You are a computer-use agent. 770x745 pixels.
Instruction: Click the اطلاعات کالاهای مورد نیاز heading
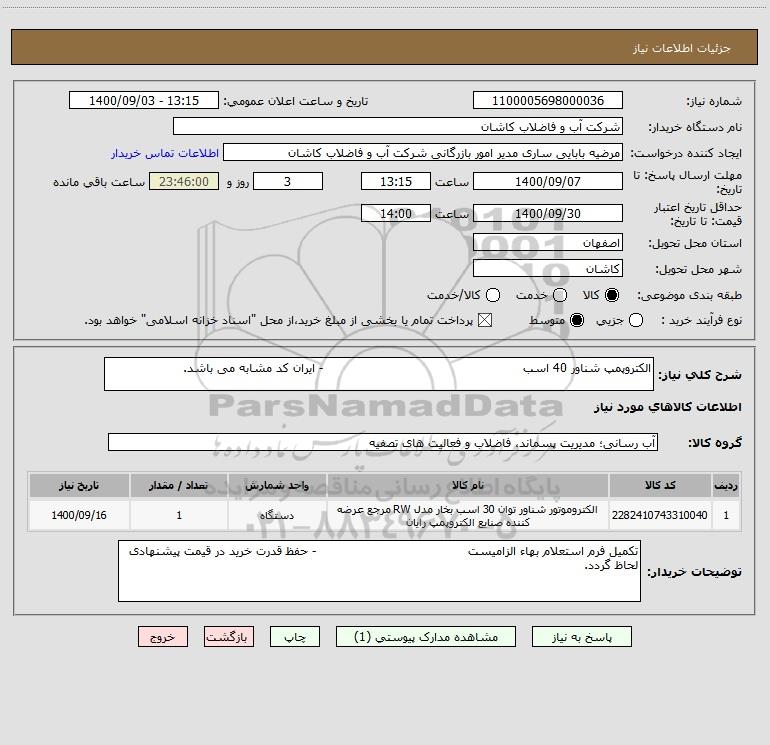[667, 407]
